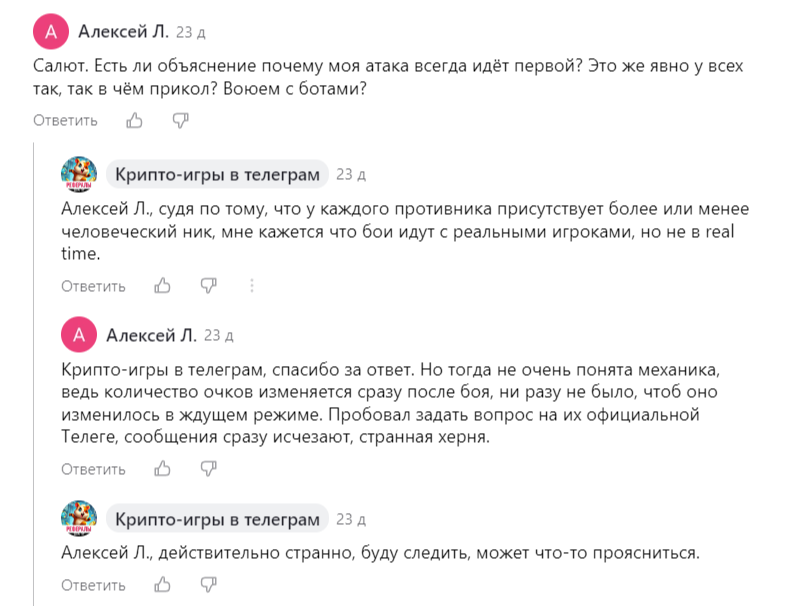Like the last reply "действительно странно"
The image size is (795, 606).
pyautogui.click(x=162, y=585)
